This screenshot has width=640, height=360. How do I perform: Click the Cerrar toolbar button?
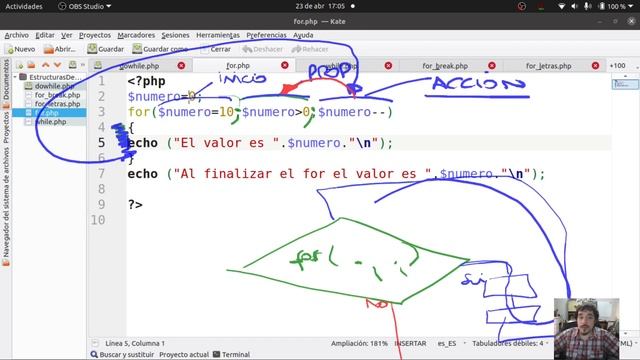coord(216,49)
